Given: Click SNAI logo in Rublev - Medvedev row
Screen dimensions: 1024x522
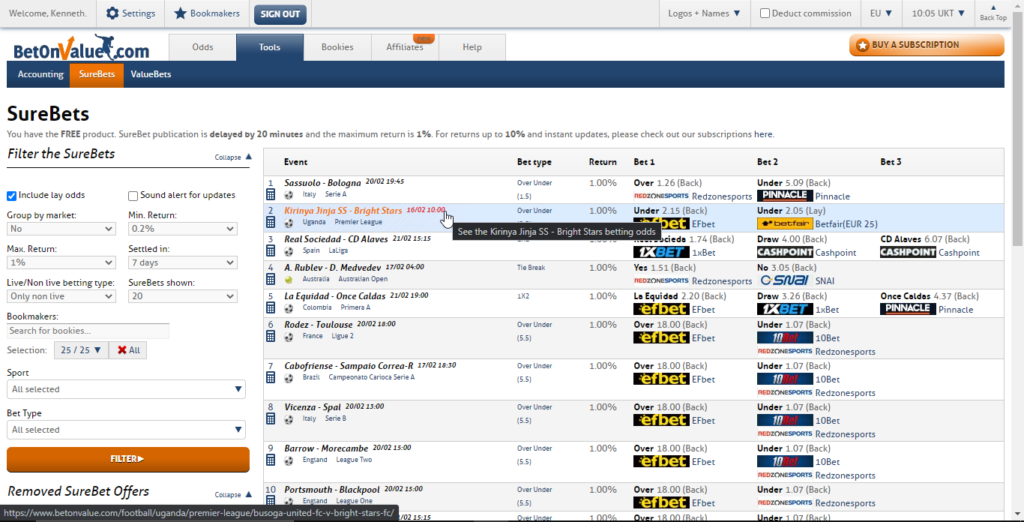Looking at the screenshot, I should (x=785, y=280).
